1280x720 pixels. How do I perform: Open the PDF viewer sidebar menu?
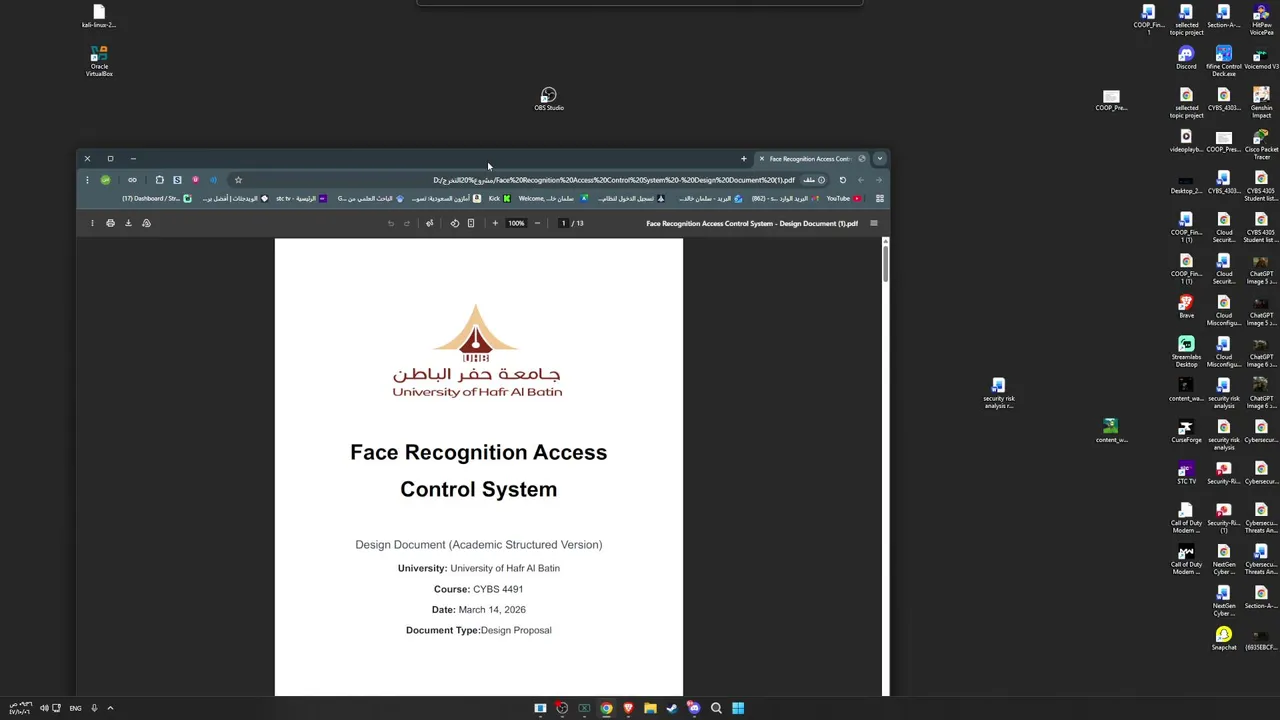point(873,223)
